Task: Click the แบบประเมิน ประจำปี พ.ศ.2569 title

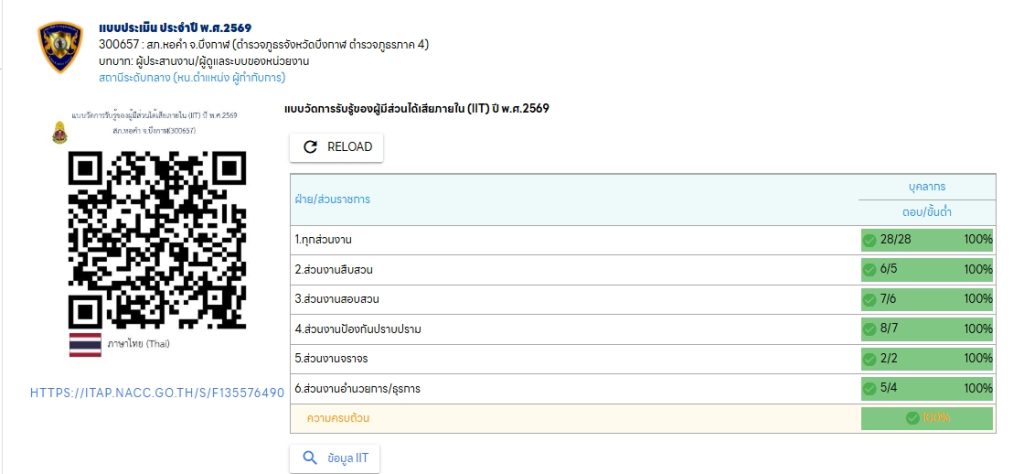Action: coord(175,28)
